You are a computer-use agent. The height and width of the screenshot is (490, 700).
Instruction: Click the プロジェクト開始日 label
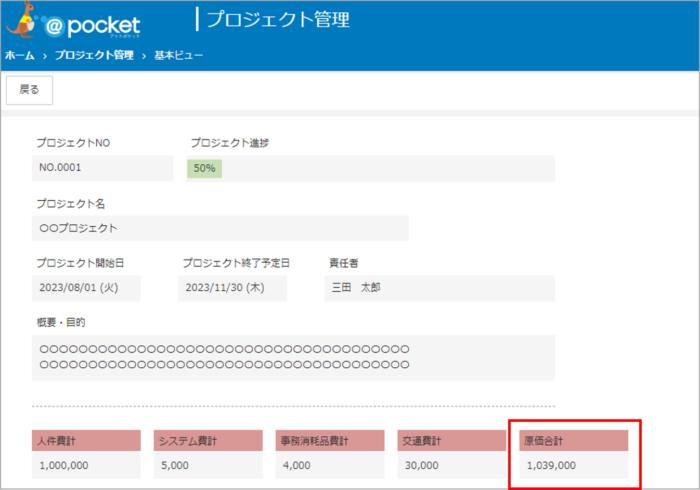click(x=80, y=263)
